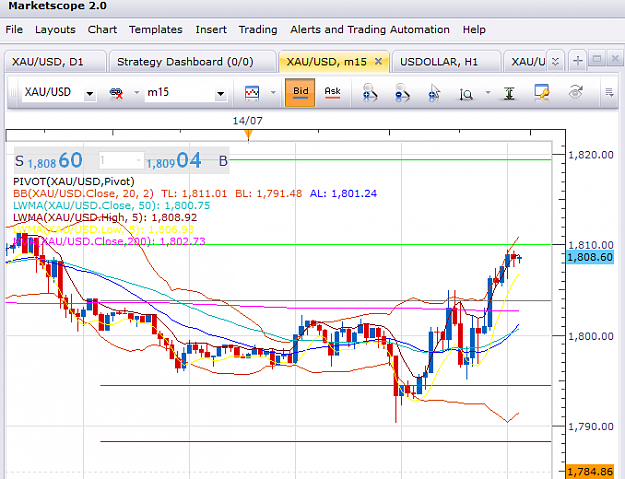Show the hidden tabs overflow list

click(x=555, y=61)
